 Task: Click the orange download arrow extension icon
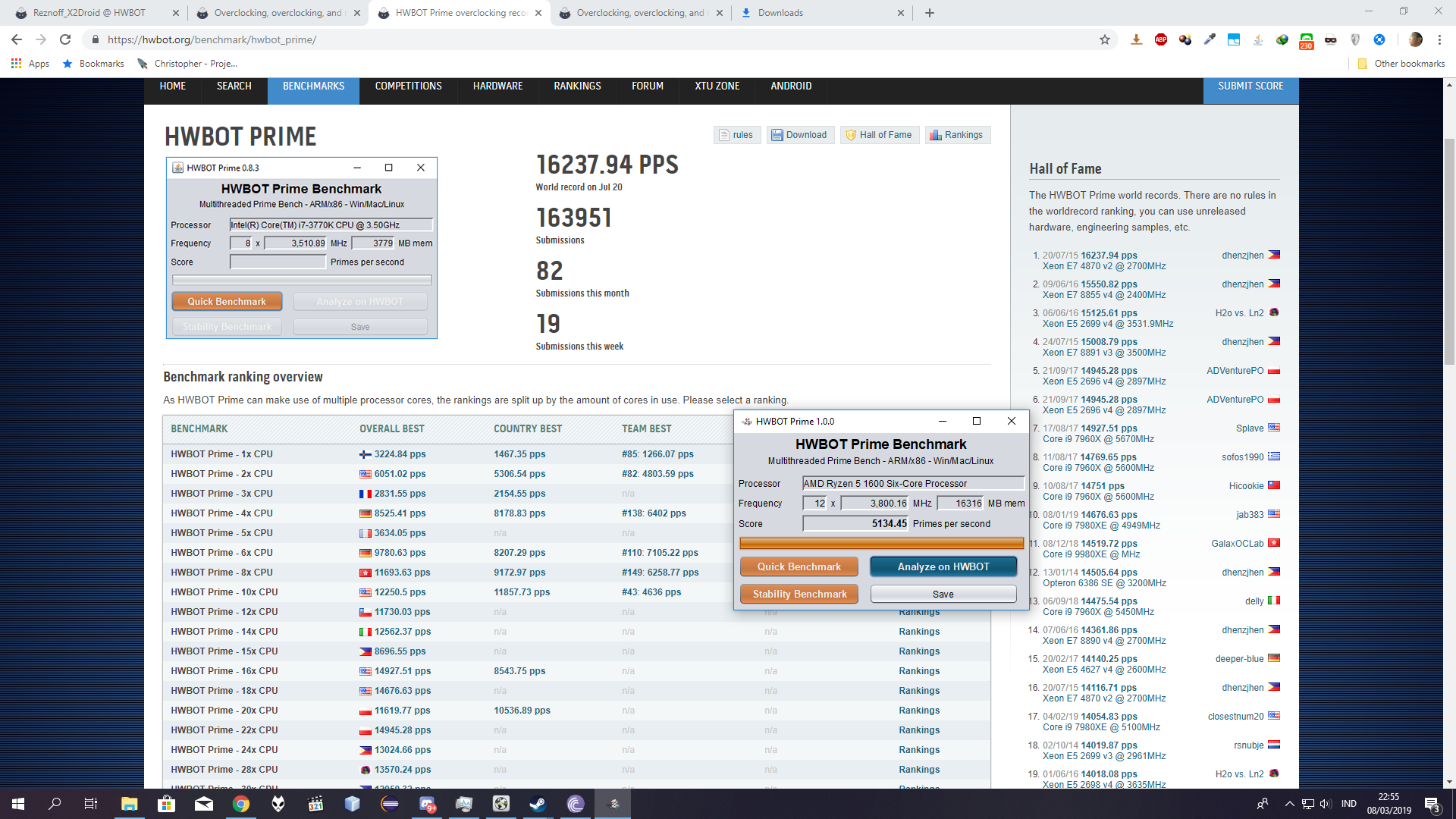tap(1136, 39)
